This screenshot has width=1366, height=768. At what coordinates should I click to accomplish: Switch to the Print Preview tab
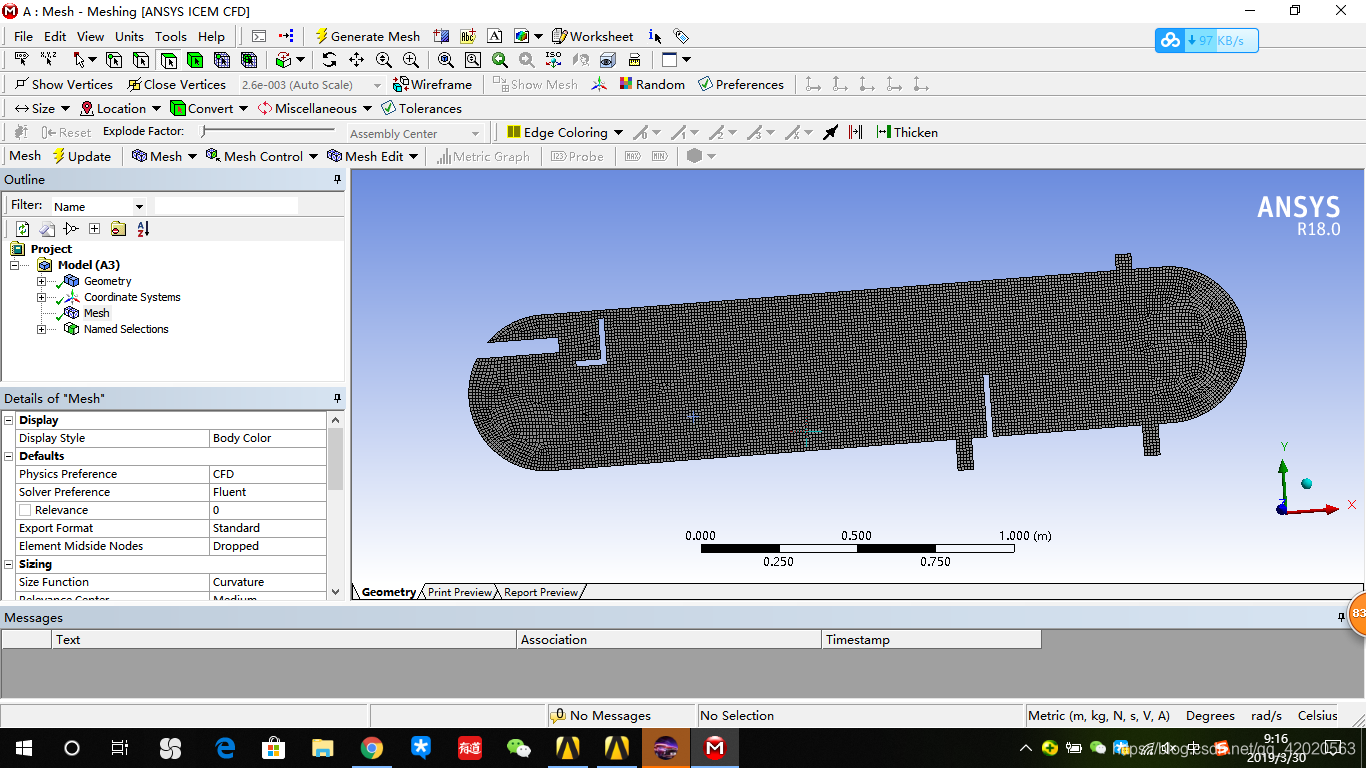click(x=460, y=592)
